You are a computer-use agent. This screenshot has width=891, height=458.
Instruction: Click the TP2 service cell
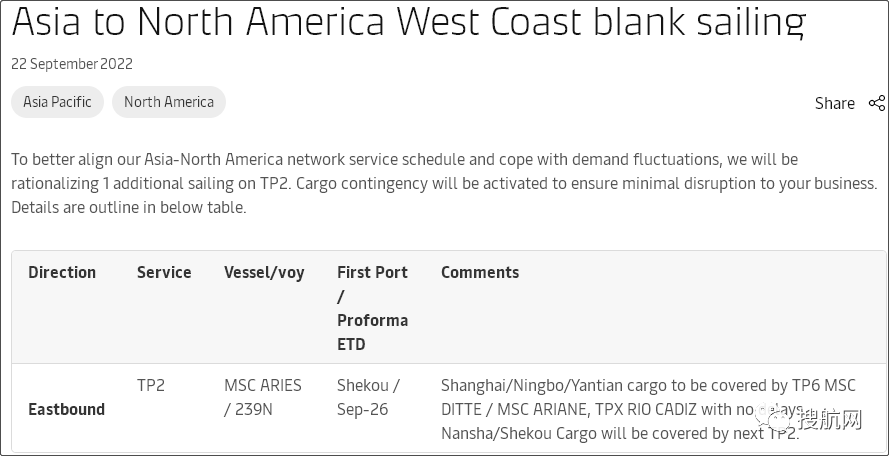click(x=151, y=385)
